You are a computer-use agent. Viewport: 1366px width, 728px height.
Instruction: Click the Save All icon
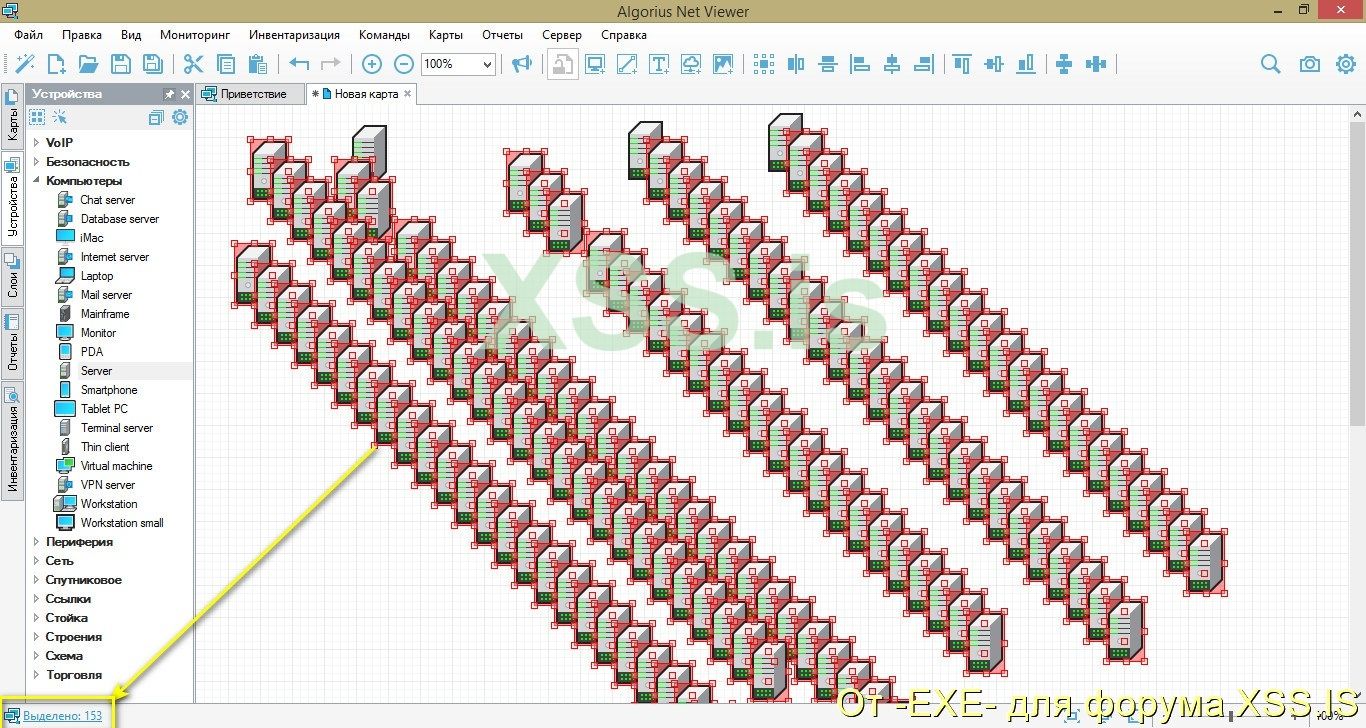152,64
